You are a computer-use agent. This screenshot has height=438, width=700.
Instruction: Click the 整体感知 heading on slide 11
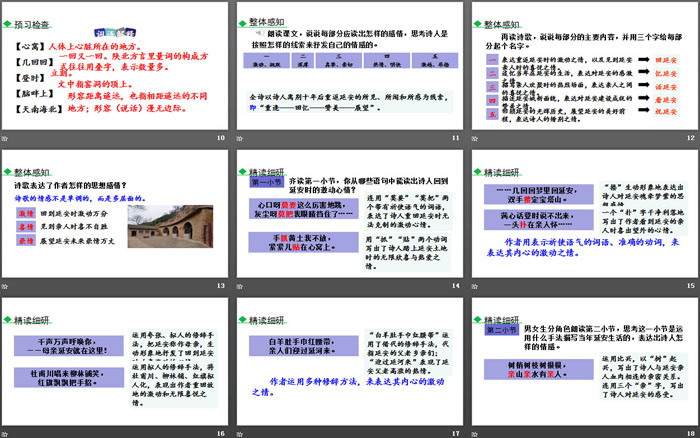pos(266,22)
